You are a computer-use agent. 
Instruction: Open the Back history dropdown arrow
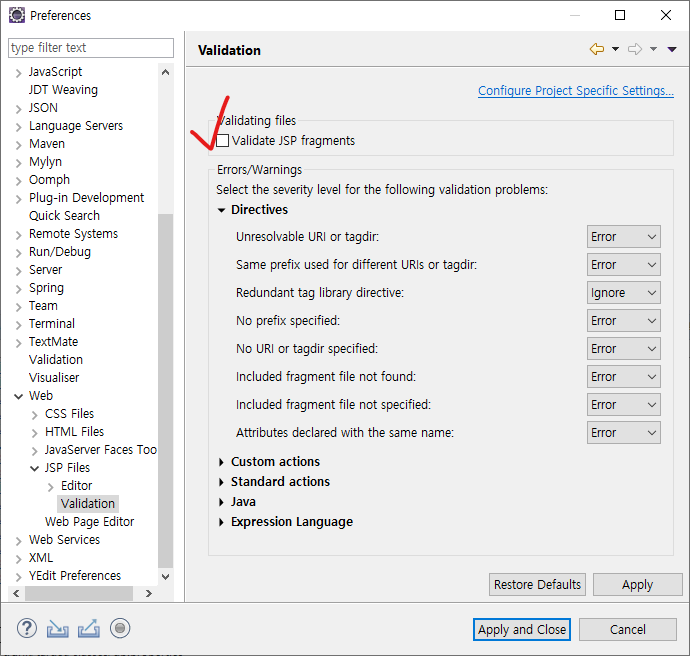pyautogui.click(x=615, y=49)
